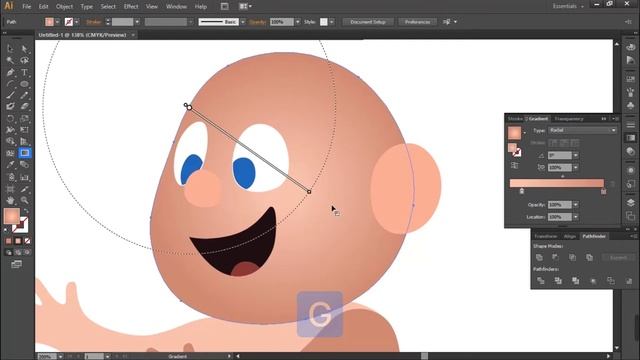Click the Trim pathfinder icon

tap(558, 281)
